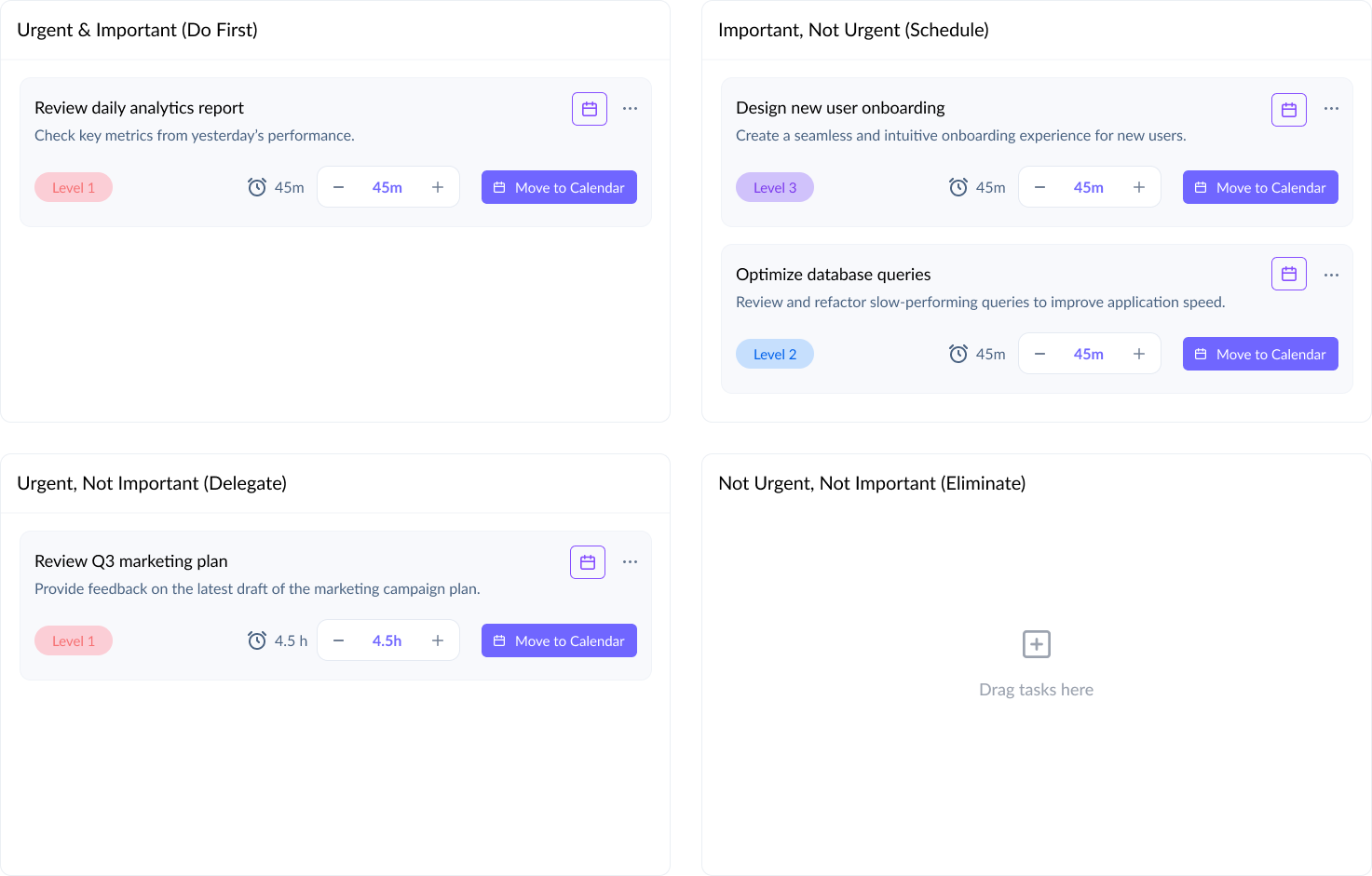Open more options for Review Q3 marketing plan
Screen dimensions: 1372x876
[631, 562]
